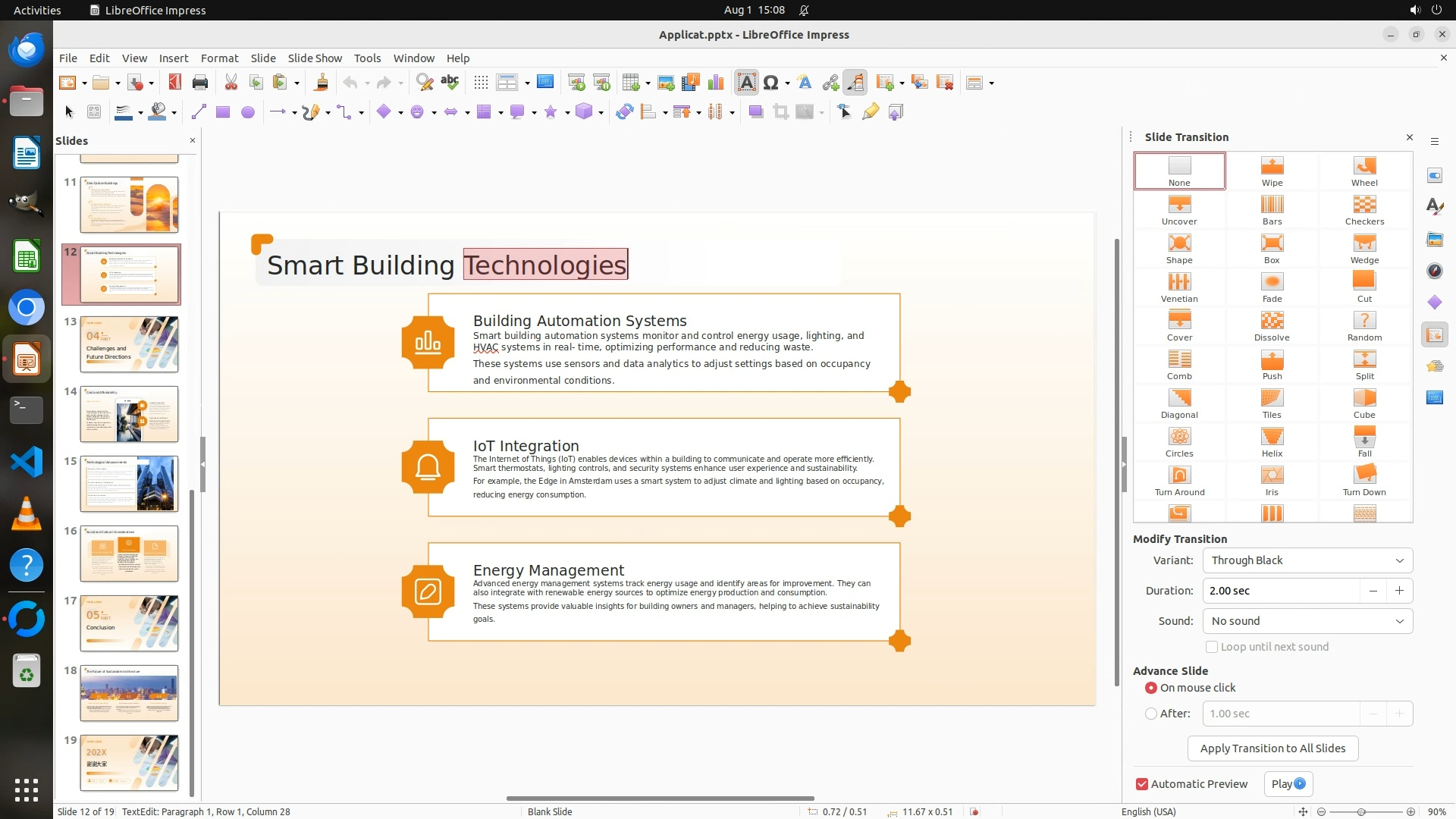Click the Insert Chart toolbar icon
The width and height of the screenshot is (1456, 819).
tap(715, 83)
